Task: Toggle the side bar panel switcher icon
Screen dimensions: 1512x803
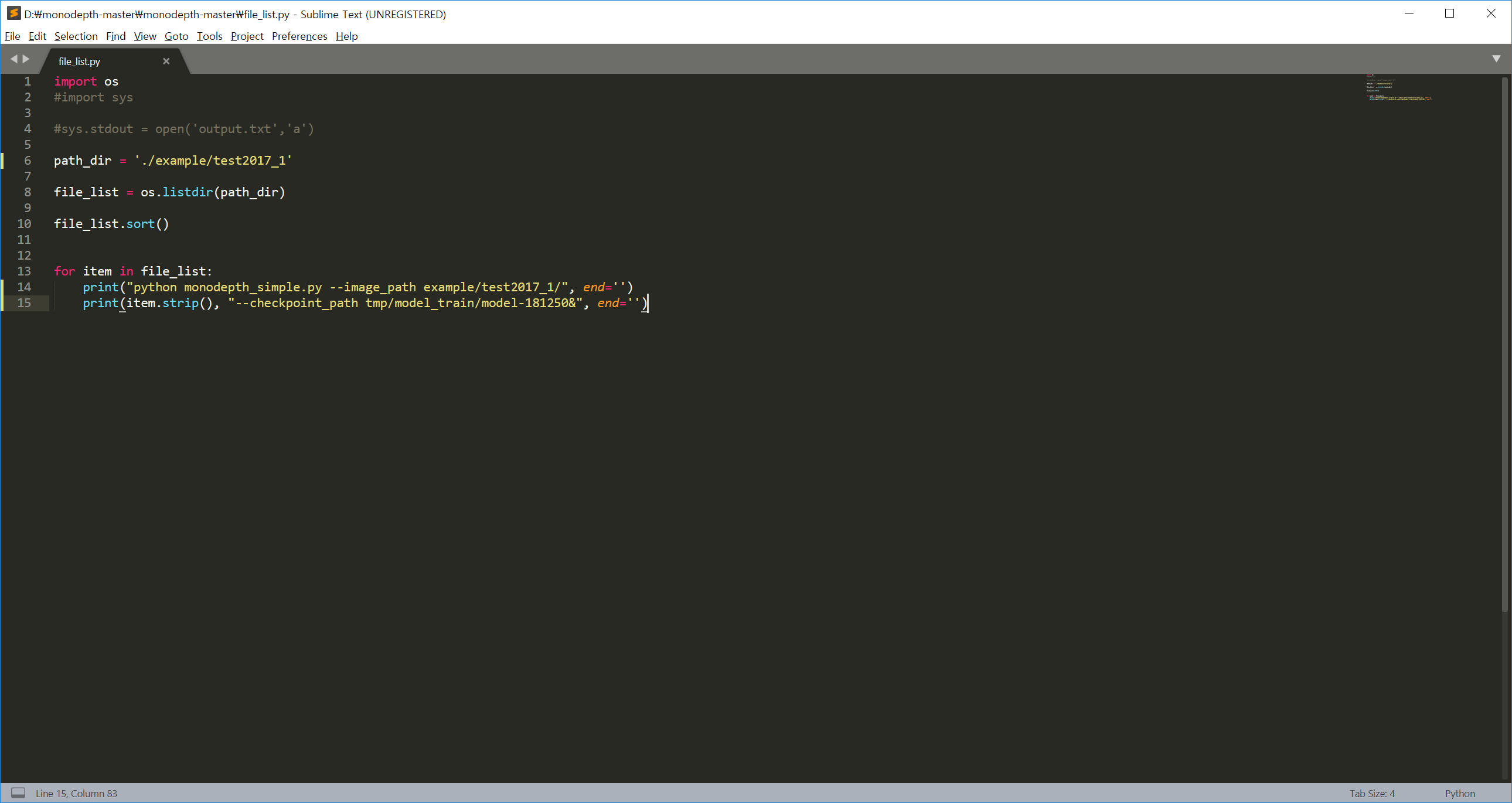Action: (x=18, y=793)
